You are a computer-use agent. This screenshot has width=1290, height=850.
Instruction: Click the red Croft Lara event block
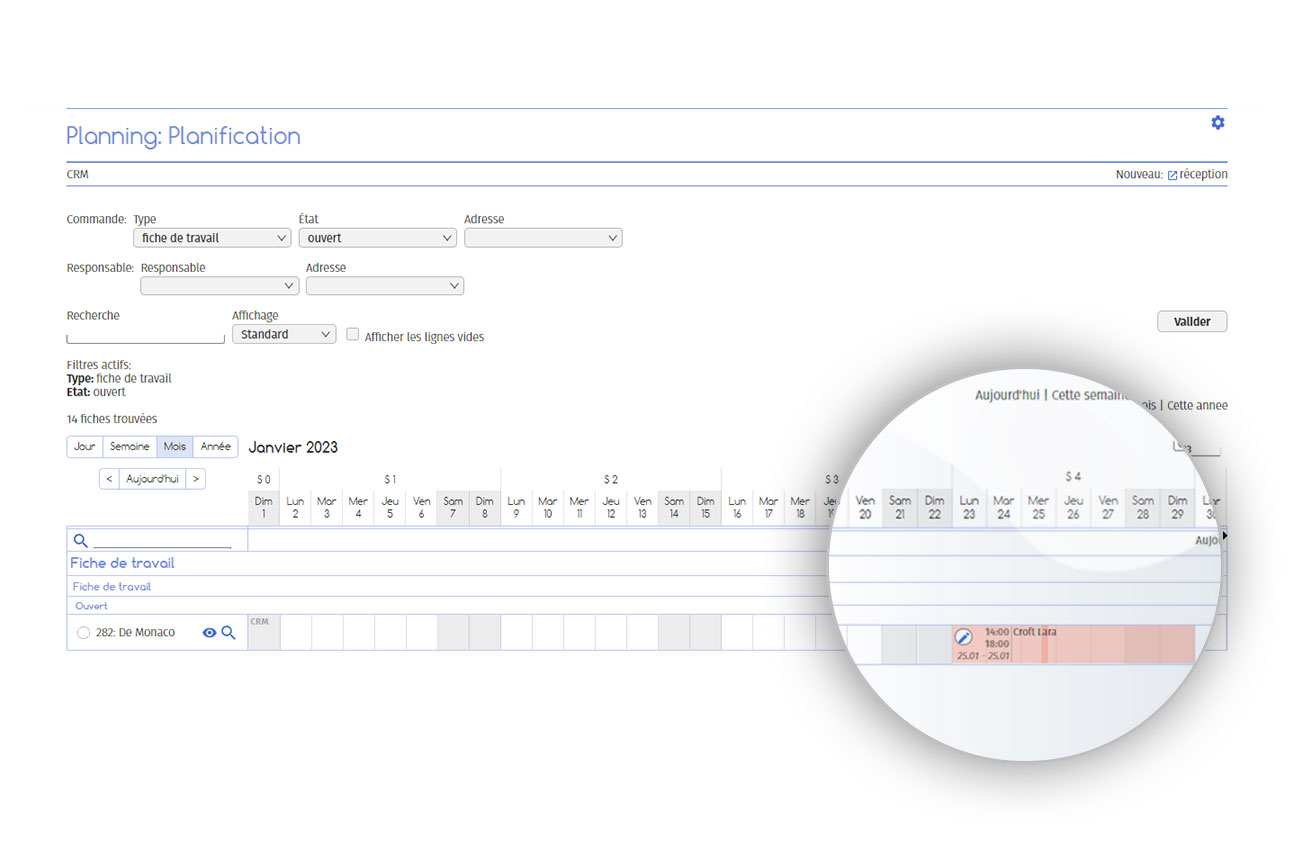point(1100,645)
